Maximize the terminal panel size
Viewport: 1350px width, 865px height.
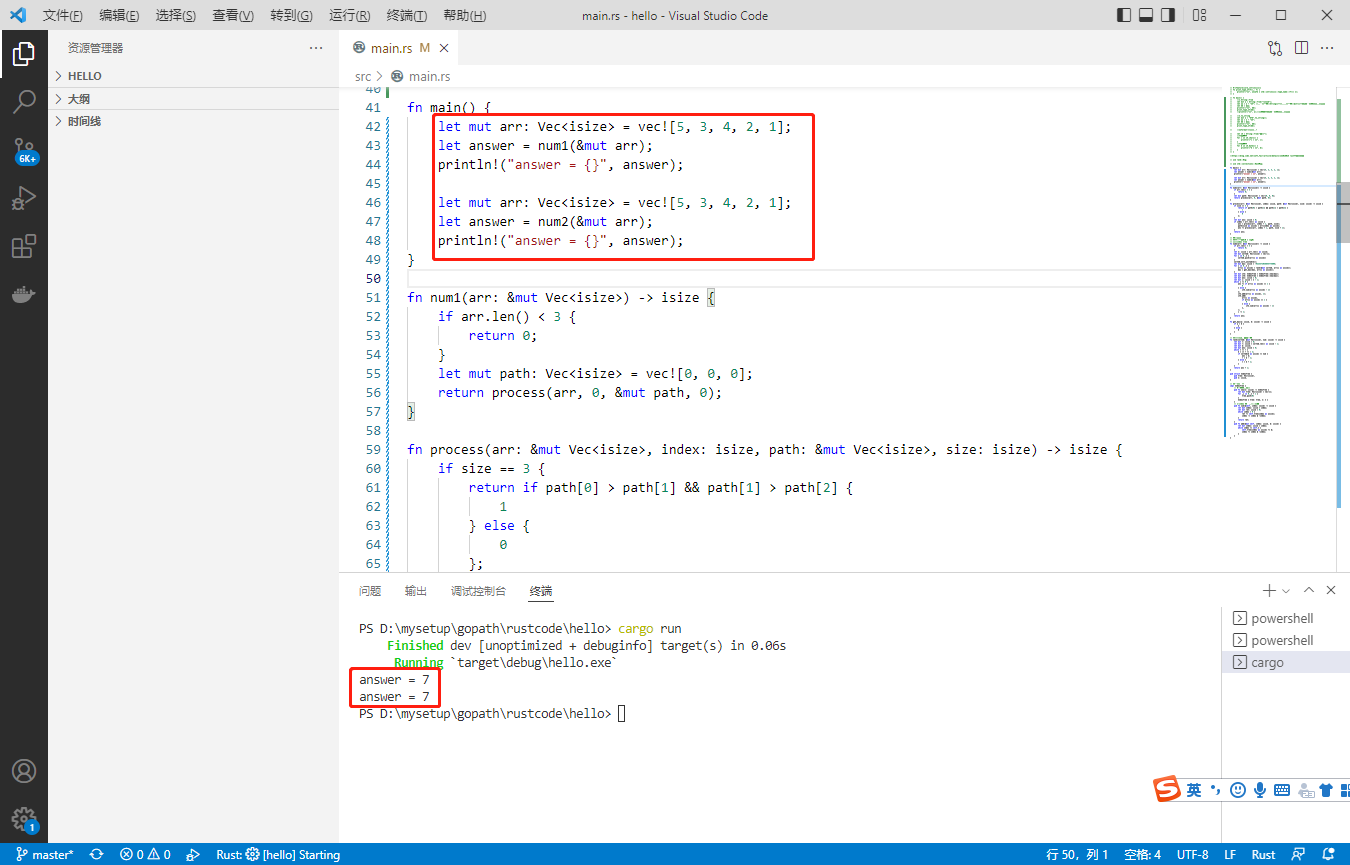coord(1309,591)
